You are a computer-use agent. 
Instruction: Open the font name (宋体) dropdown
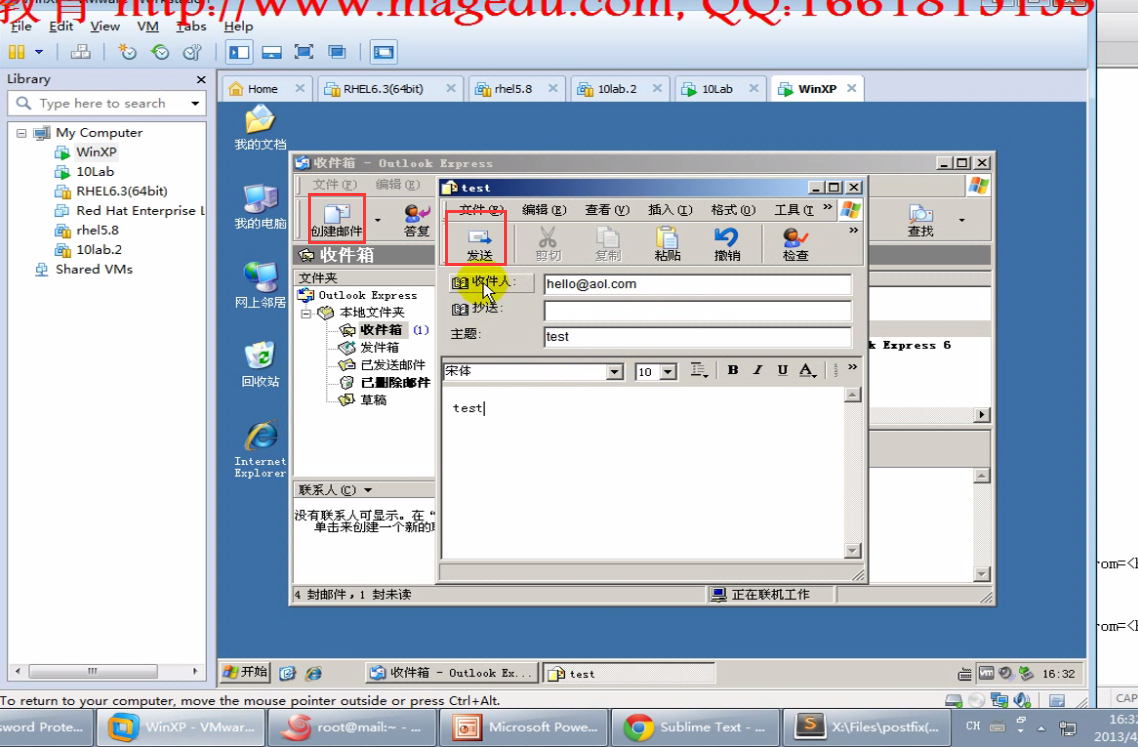(x=615, y=372)
